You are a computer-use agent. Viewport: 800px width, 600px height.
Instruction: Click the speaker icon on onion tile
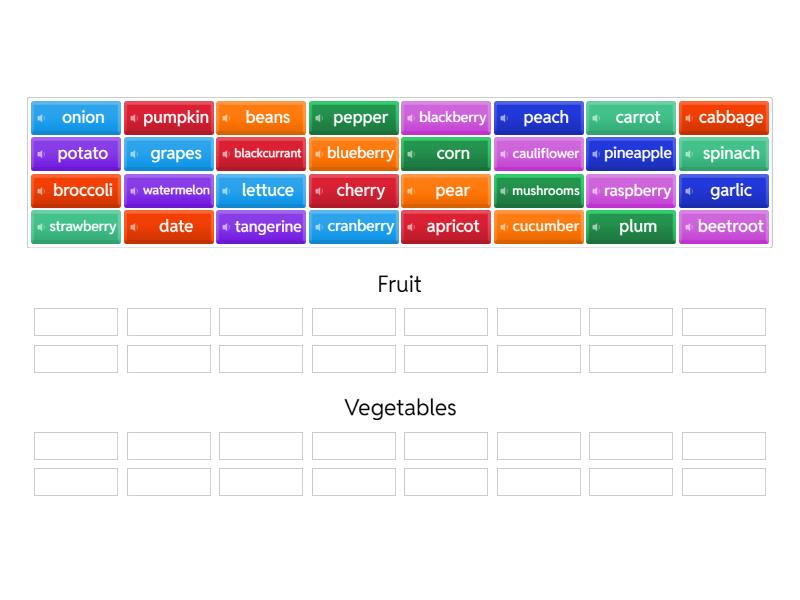41,118
